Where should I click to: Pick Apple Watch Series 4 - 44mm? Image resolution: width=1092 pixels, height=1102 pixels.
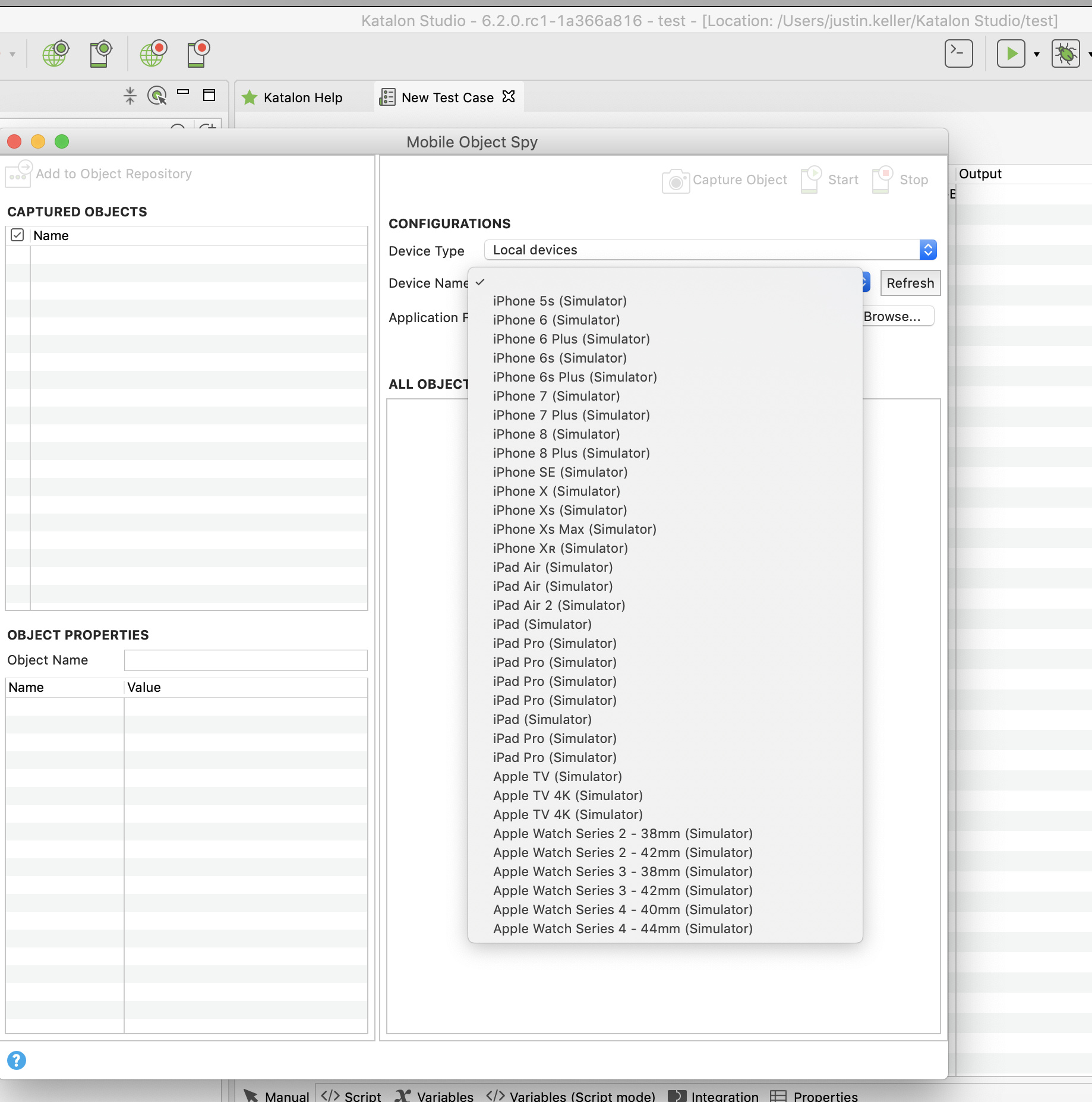[x=665, y=929]
